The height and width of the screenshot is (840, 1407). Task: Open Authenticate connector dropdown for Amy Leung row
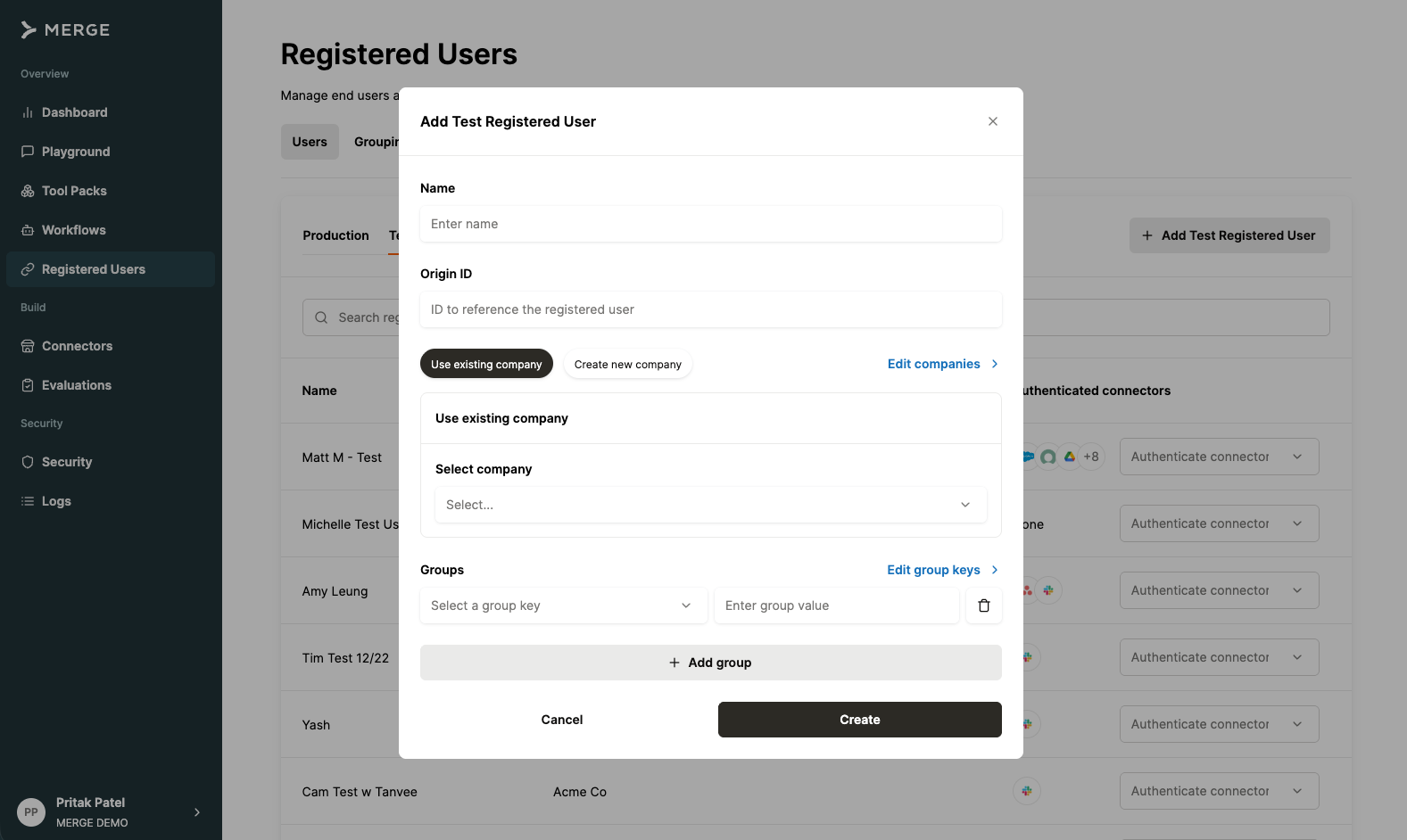tap(1219, 590)
